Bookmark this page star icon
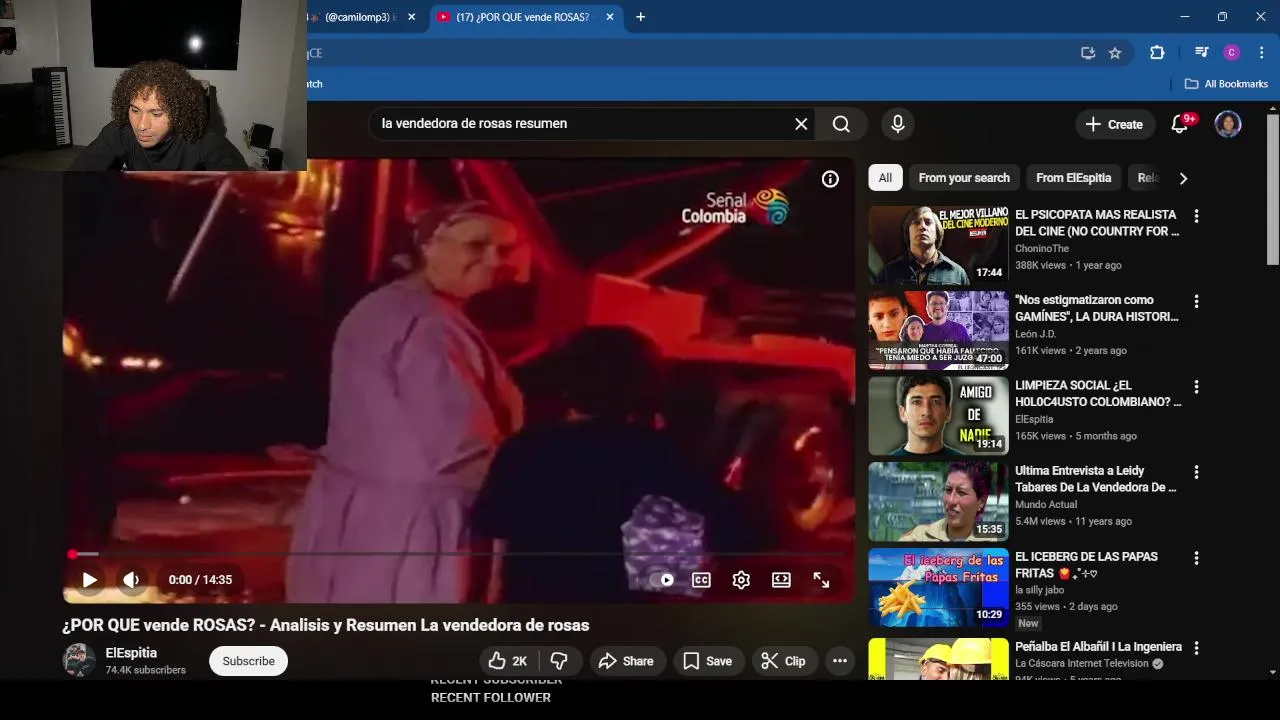The image size is (1280, 720). 1115,53
